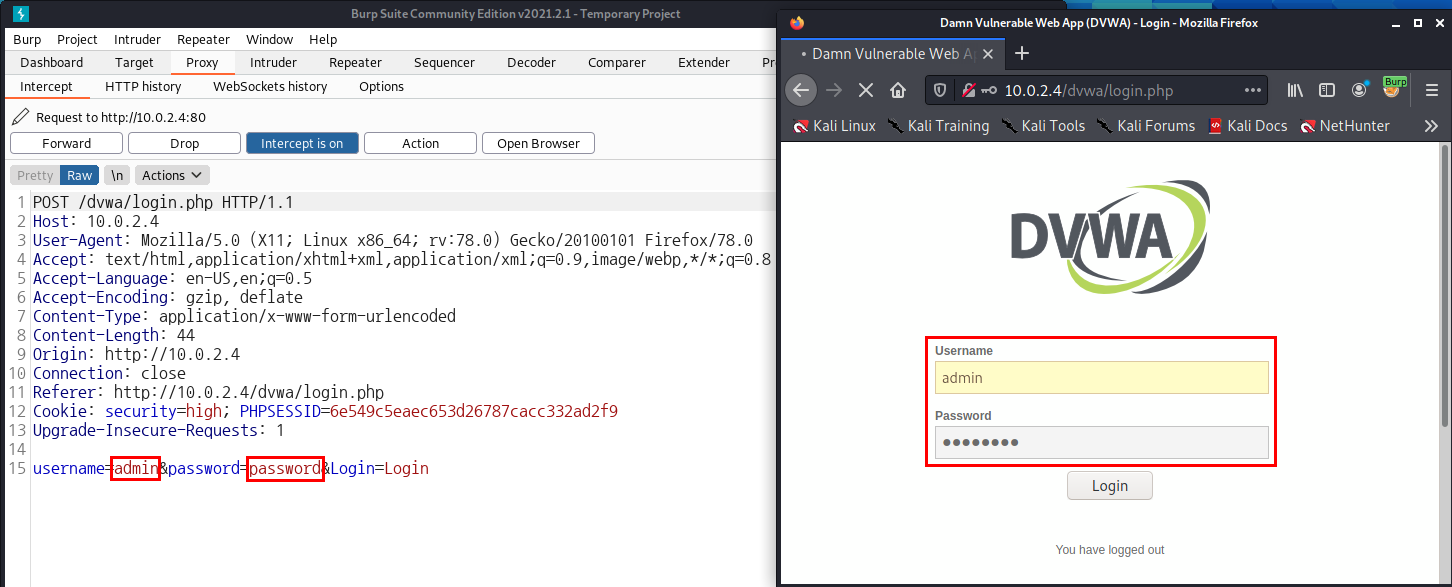Toggle non-printable \n characters display

click(117, 175)
